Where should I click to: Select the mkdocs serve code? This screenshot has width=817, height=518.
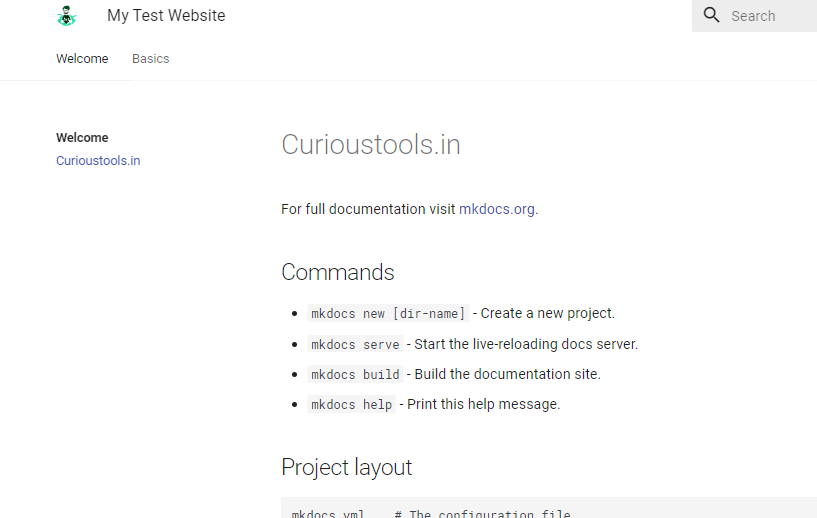pos(355,344)
